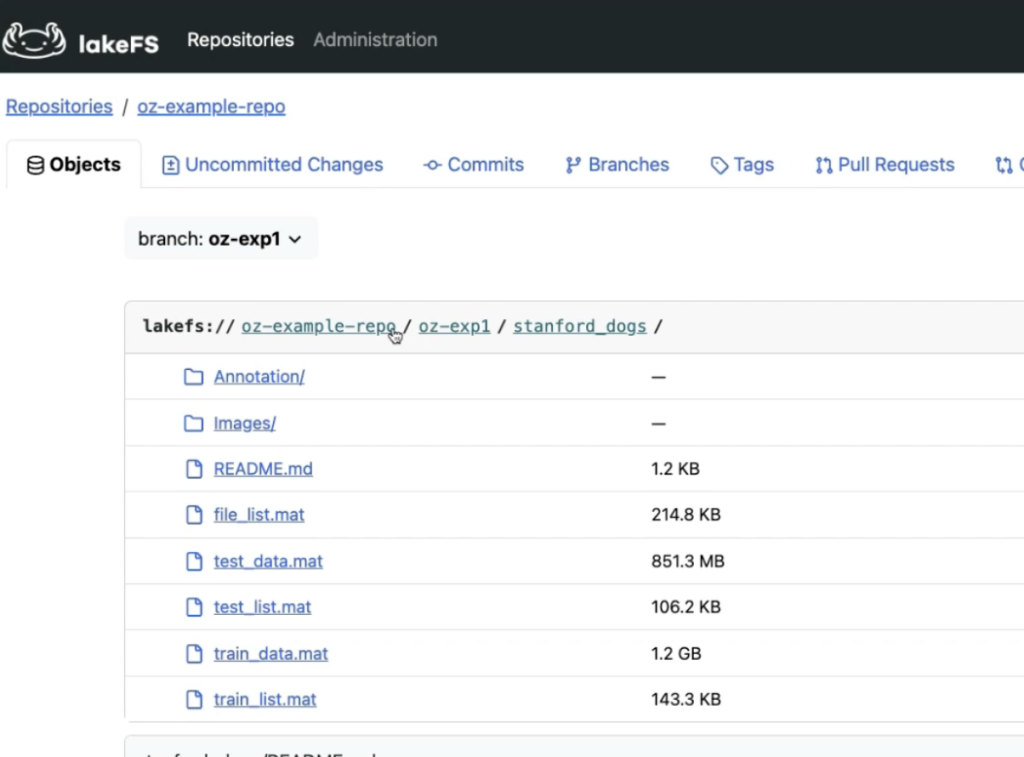Click the 143.3 KB size value
This screenshot has height=757, width=1024.
(686, 700)
